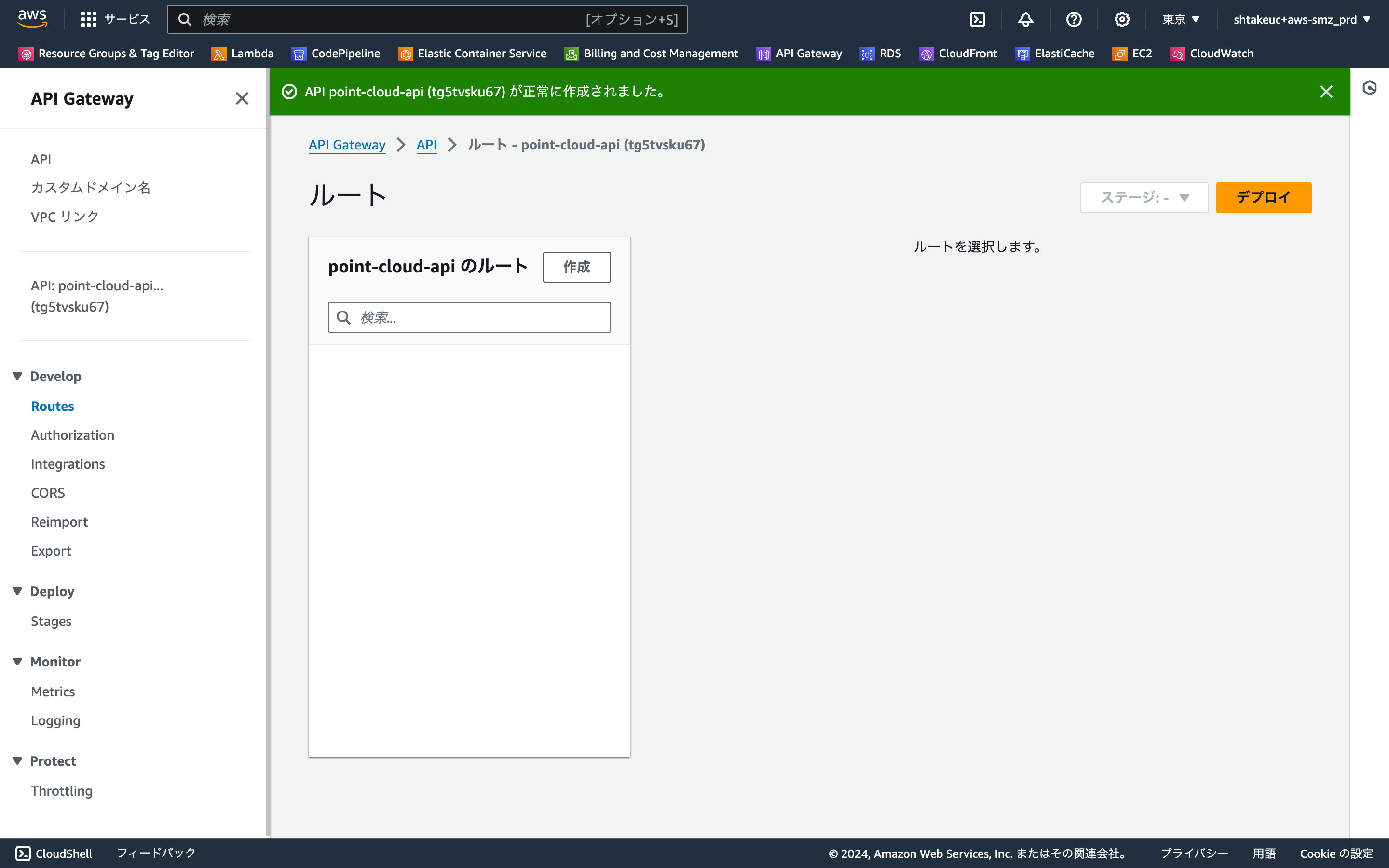The image size is (1389, 868).
Task: Open API Gateway favorites shortcut
Action: click(799, 54)
